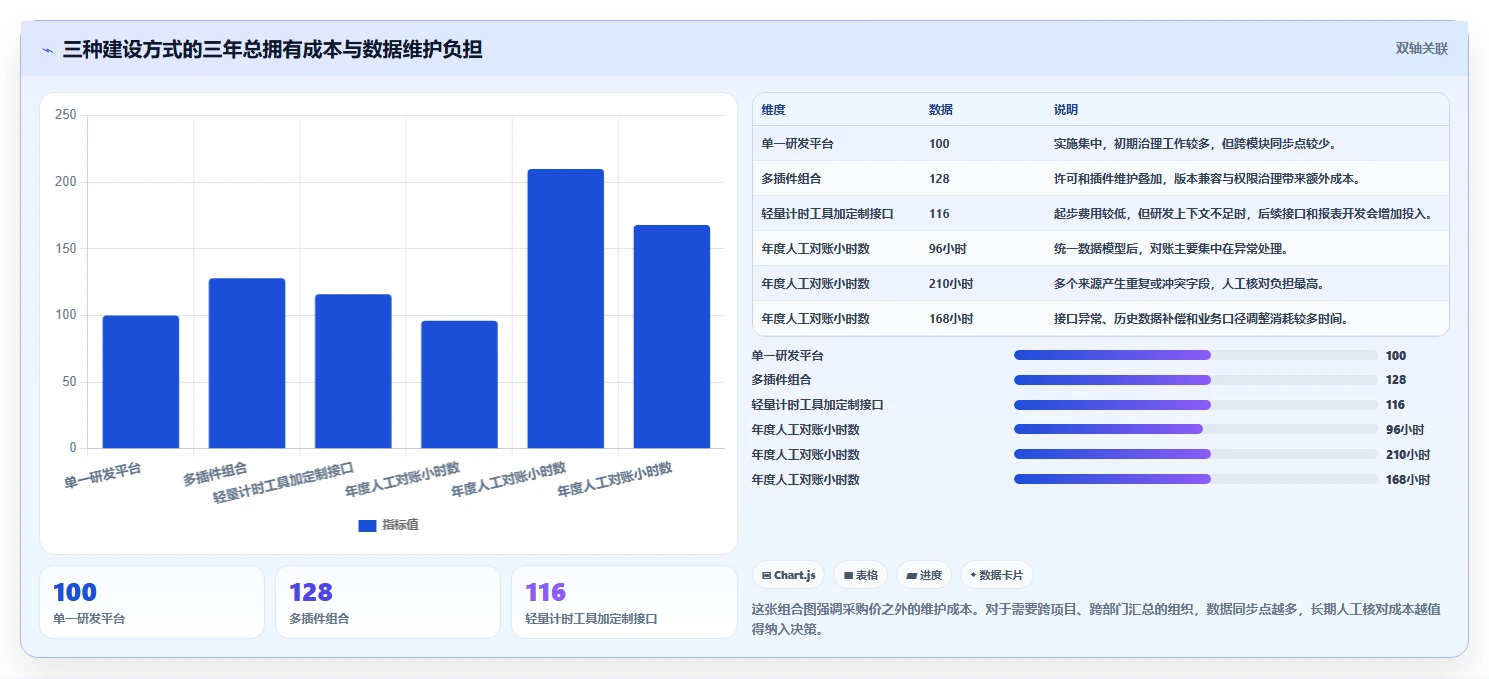
Task: Click the 单一研发平台 cell in the table
Action: pyautogui.click(x=797, y=144)
